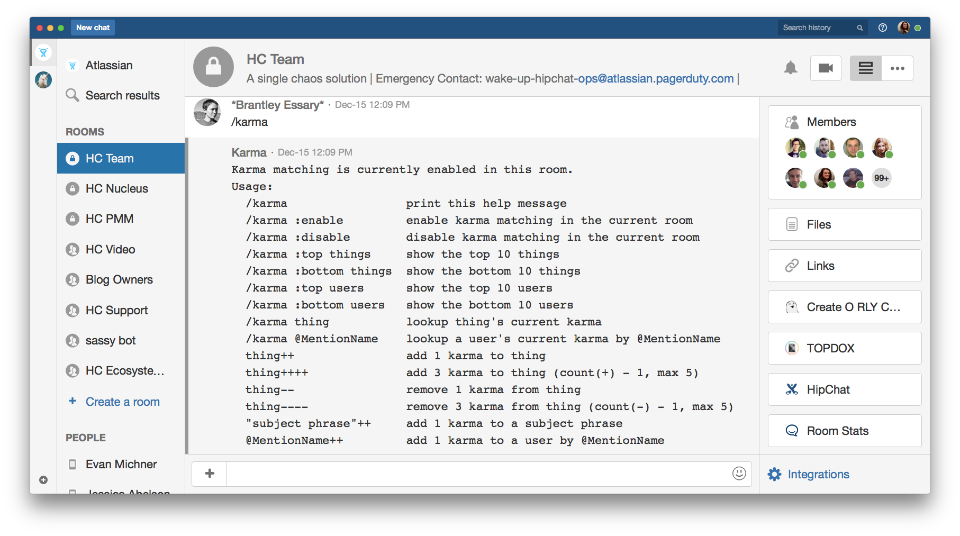
Task: Click Create a room link
Action: point(122,402)
